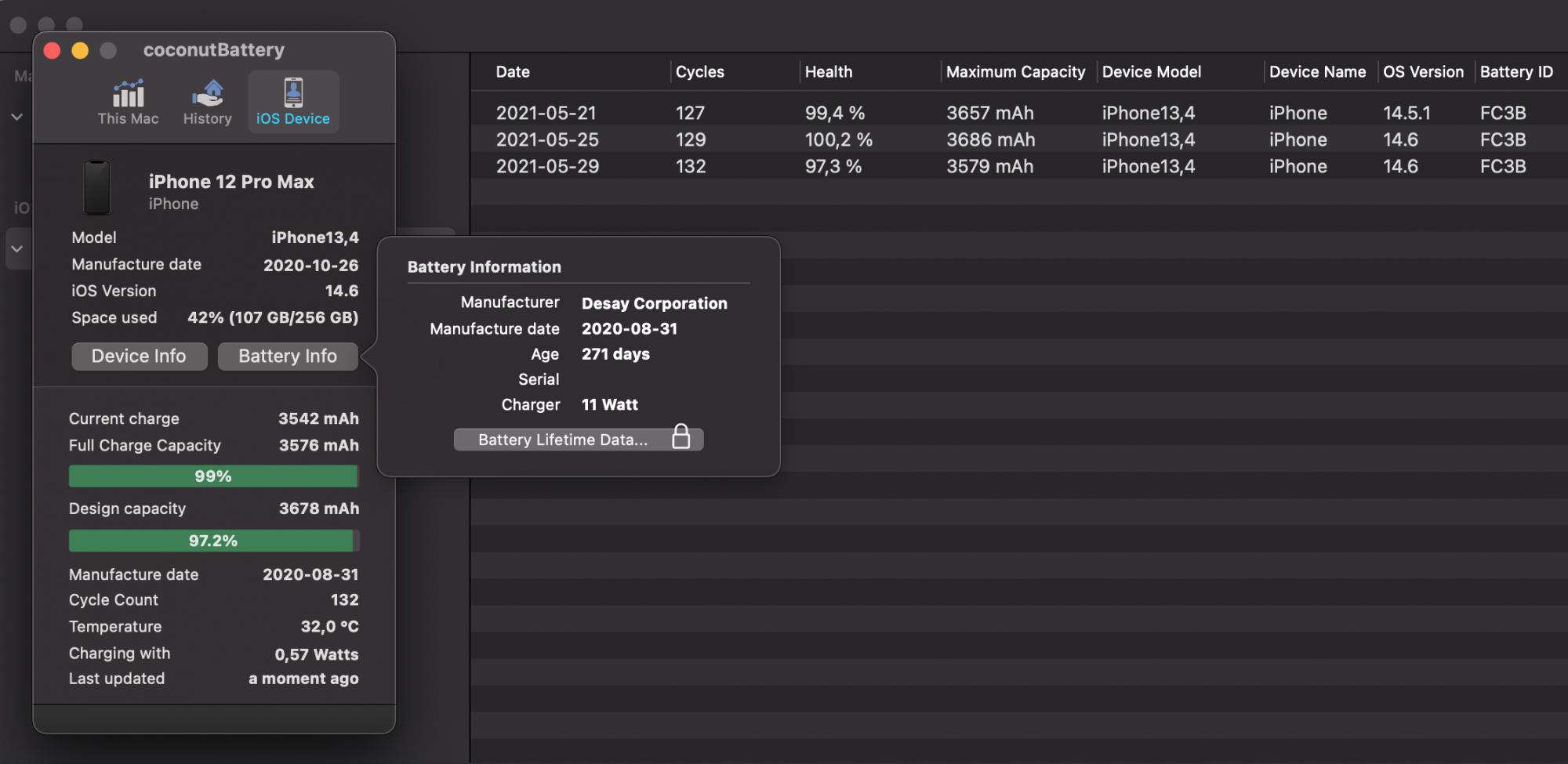1568x764 pixels.
Task: Click the 271 days age value
Action: point(615,354)
